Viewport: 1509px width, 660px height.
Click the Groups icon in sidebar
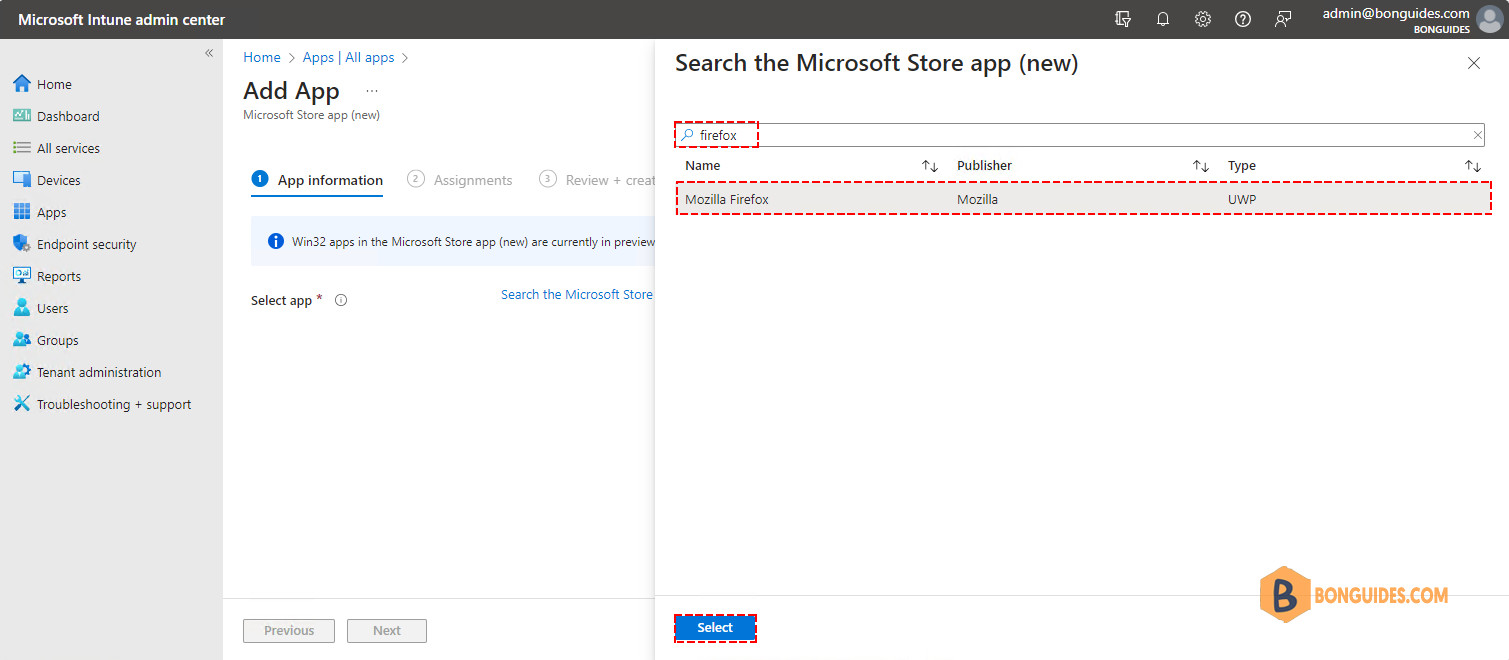coord(22,340)
